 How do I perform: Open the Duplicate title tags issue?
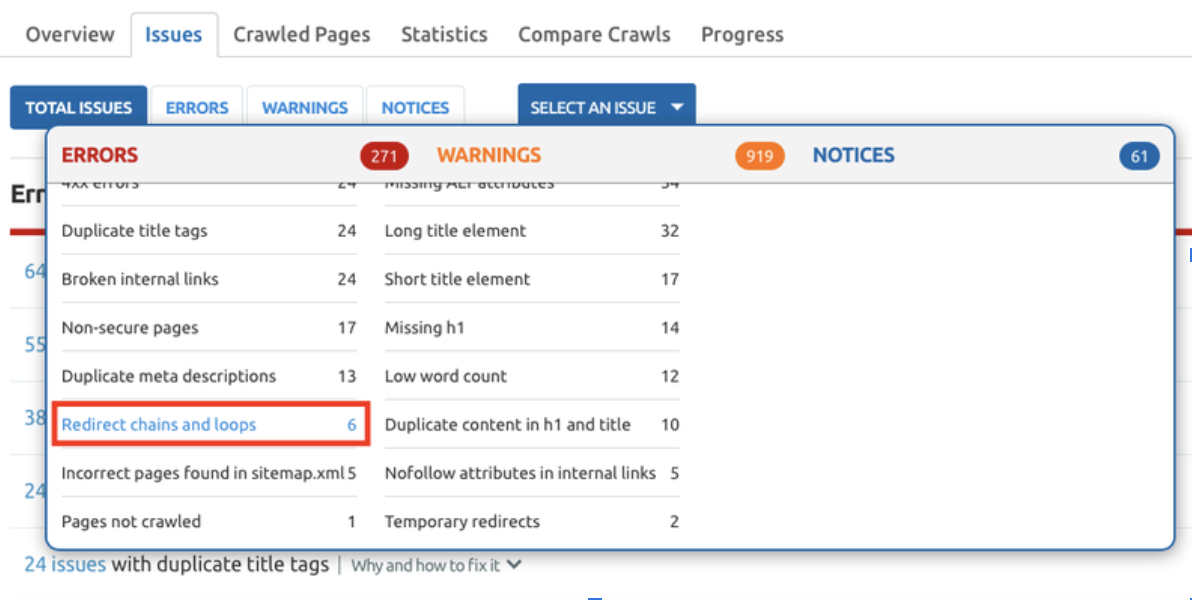[134, 231]
